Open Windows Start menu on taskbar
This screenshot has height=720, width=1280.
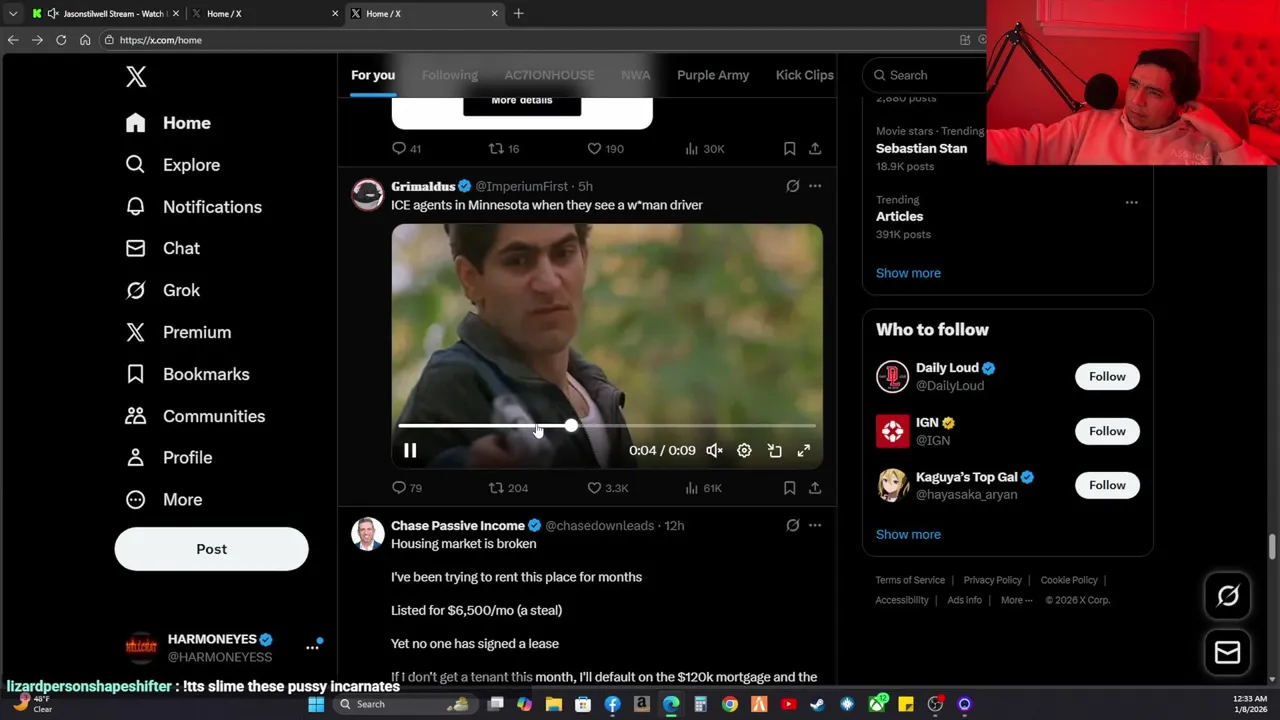click(x=316, y=704)
